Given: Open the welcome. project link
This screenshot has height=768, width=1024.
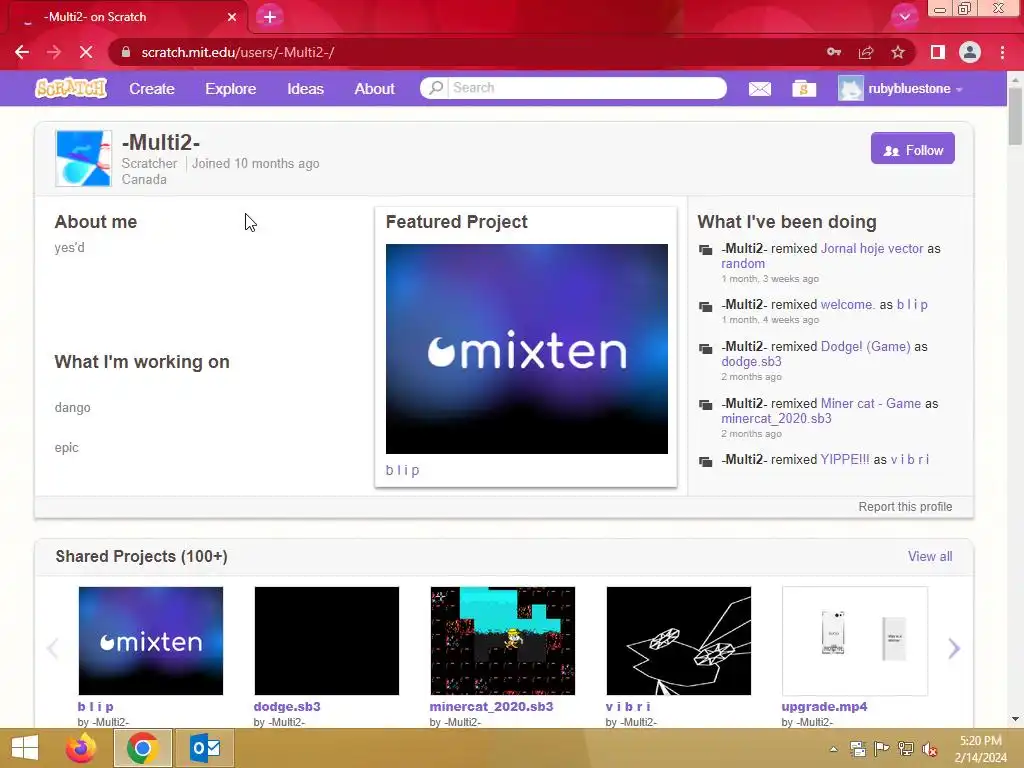Looking at the screenshot, I should coord(847,304).
